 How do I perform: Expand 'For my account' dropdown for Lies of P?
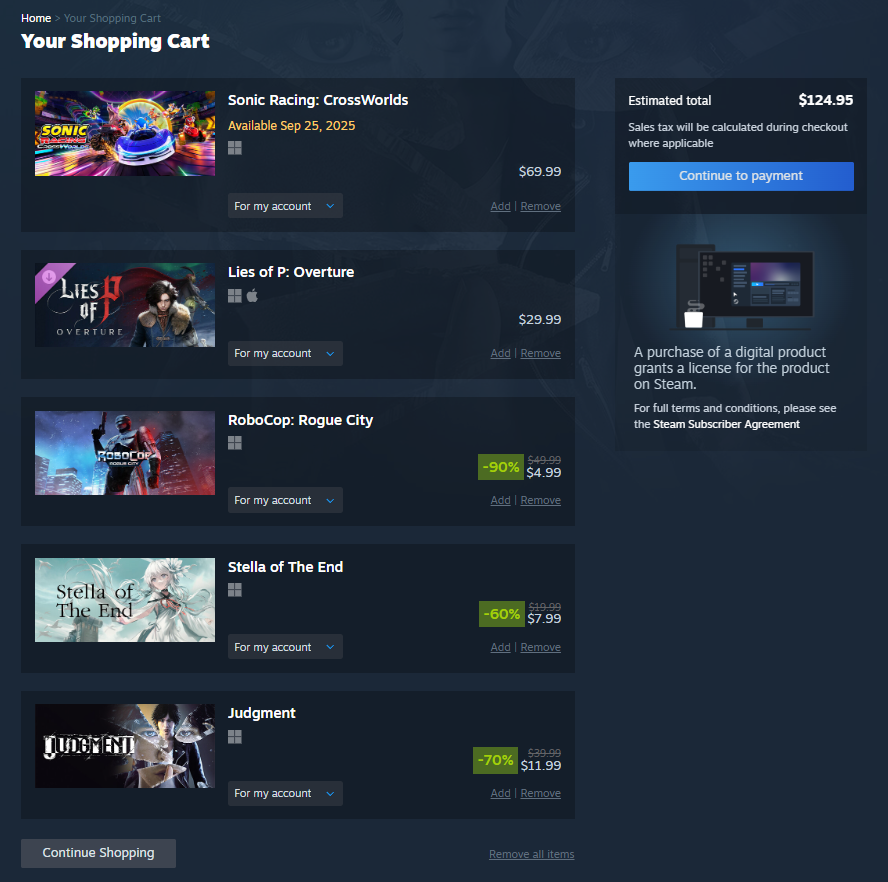point(285,353)
